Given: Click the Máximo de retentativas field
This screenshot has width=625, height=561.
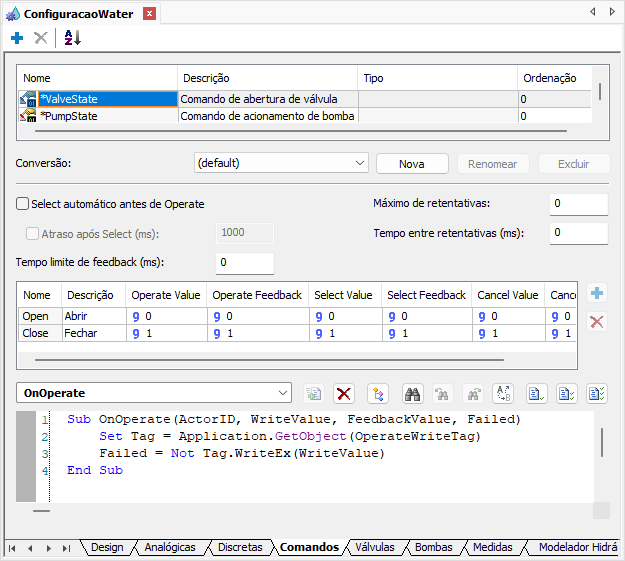Looking at the screenshot, I should [x=578, y=204].
